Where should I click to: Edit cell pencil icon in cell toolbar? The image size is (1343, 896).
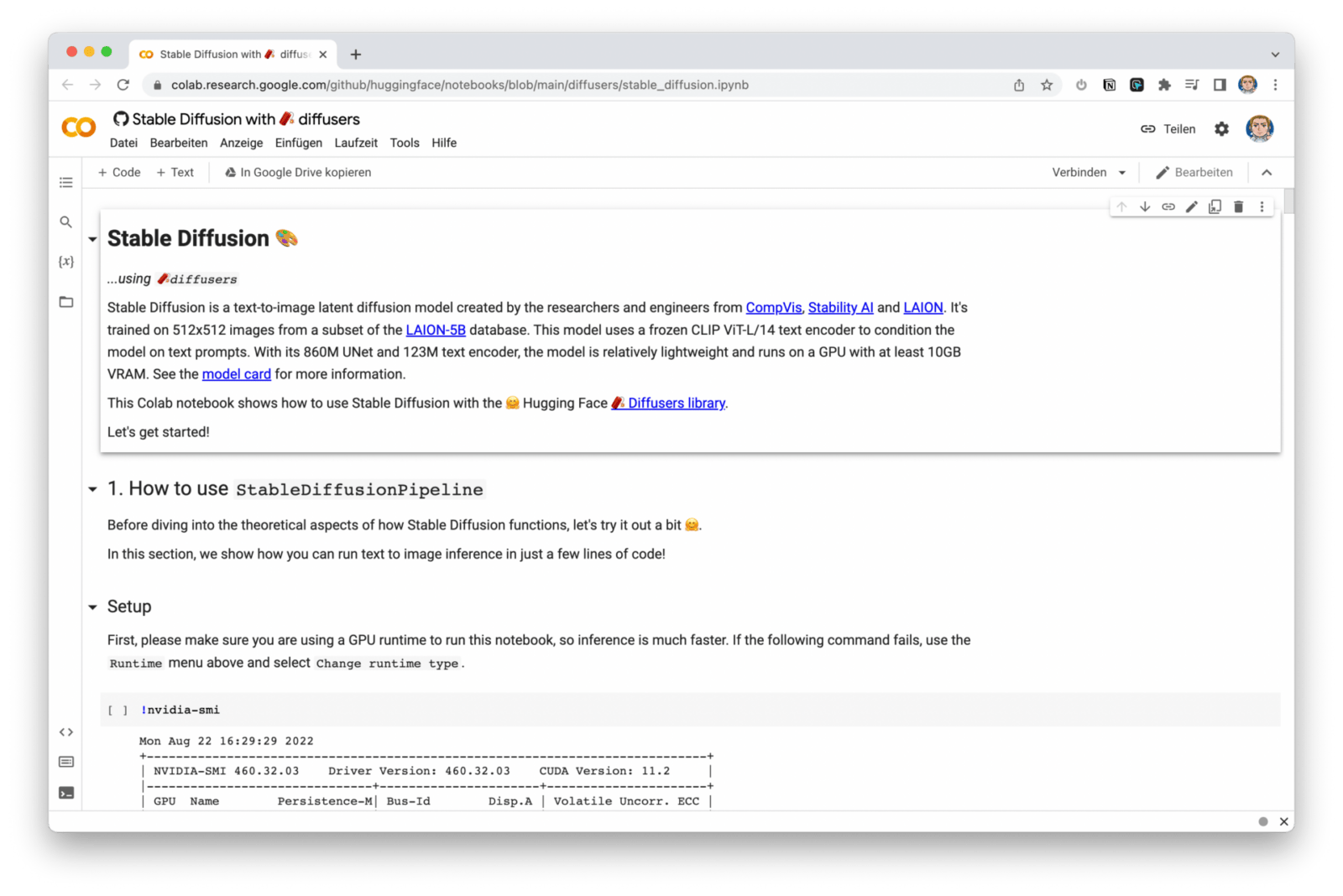tap(1192, 206)
